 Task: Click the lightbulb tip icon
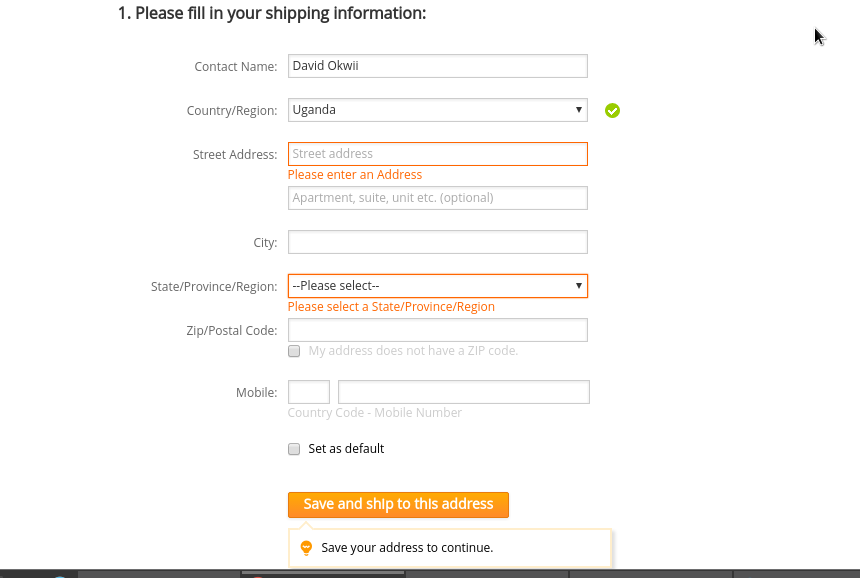point(306,548)
